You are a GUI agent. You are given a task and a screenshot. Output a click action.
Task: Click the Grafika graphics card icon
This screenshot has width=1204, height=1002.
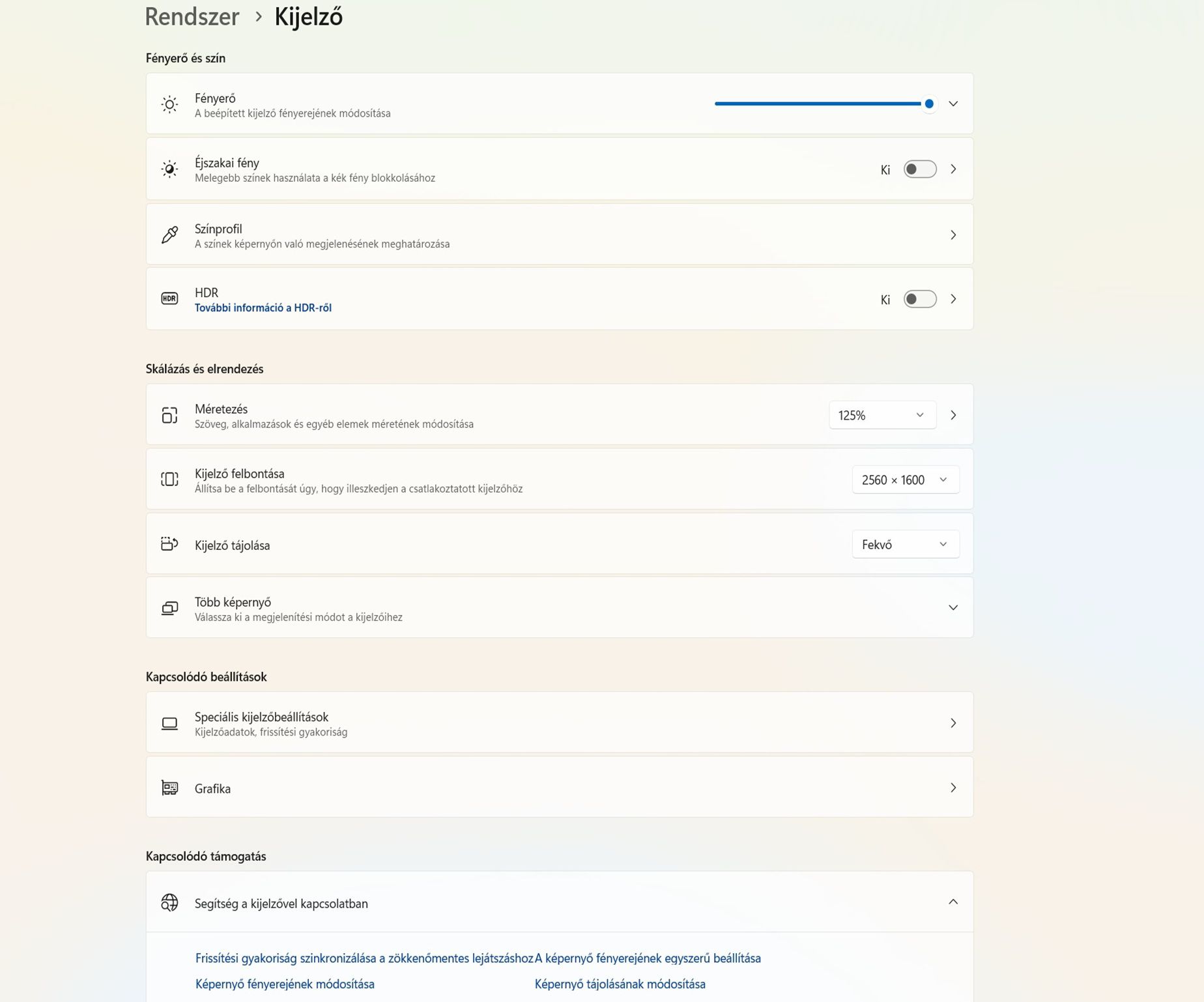pos(169,787)
